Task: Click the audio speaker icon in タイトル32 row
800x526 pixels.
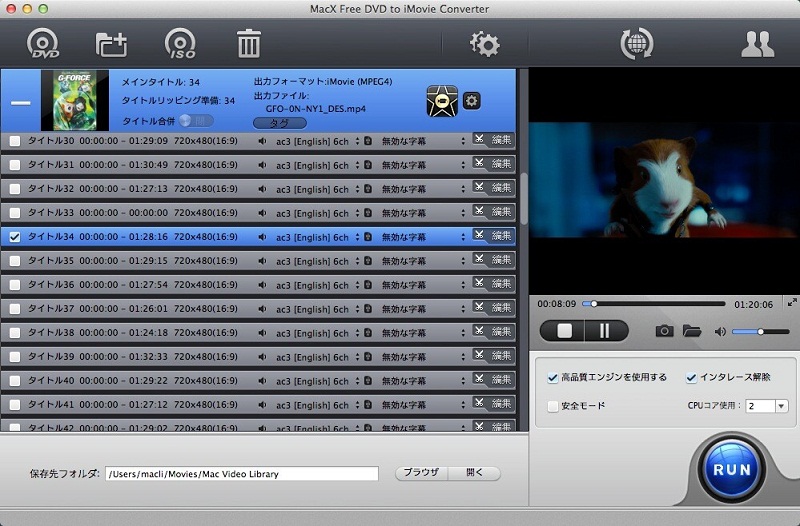Action: pyautogui.click(x=262, y=189)
